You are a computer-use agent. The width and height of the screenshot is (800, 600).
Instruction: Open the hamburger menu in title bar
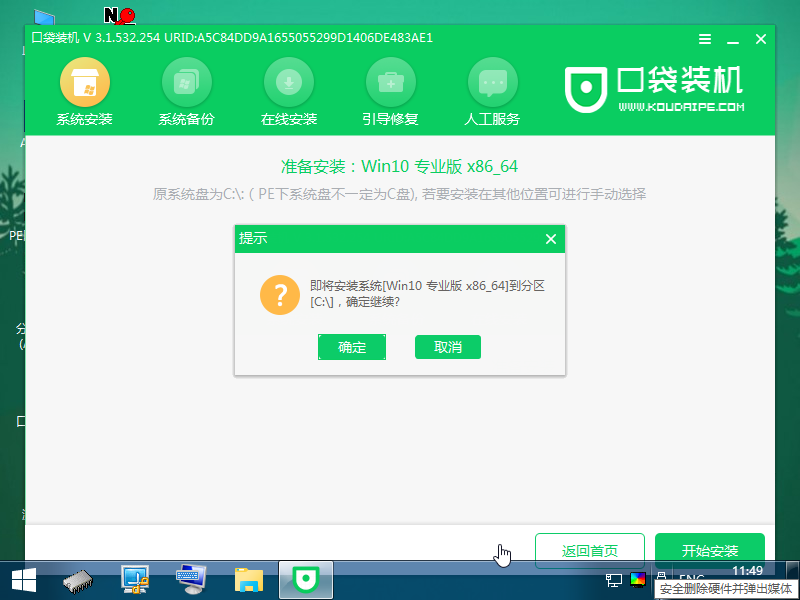pos(705,39)
